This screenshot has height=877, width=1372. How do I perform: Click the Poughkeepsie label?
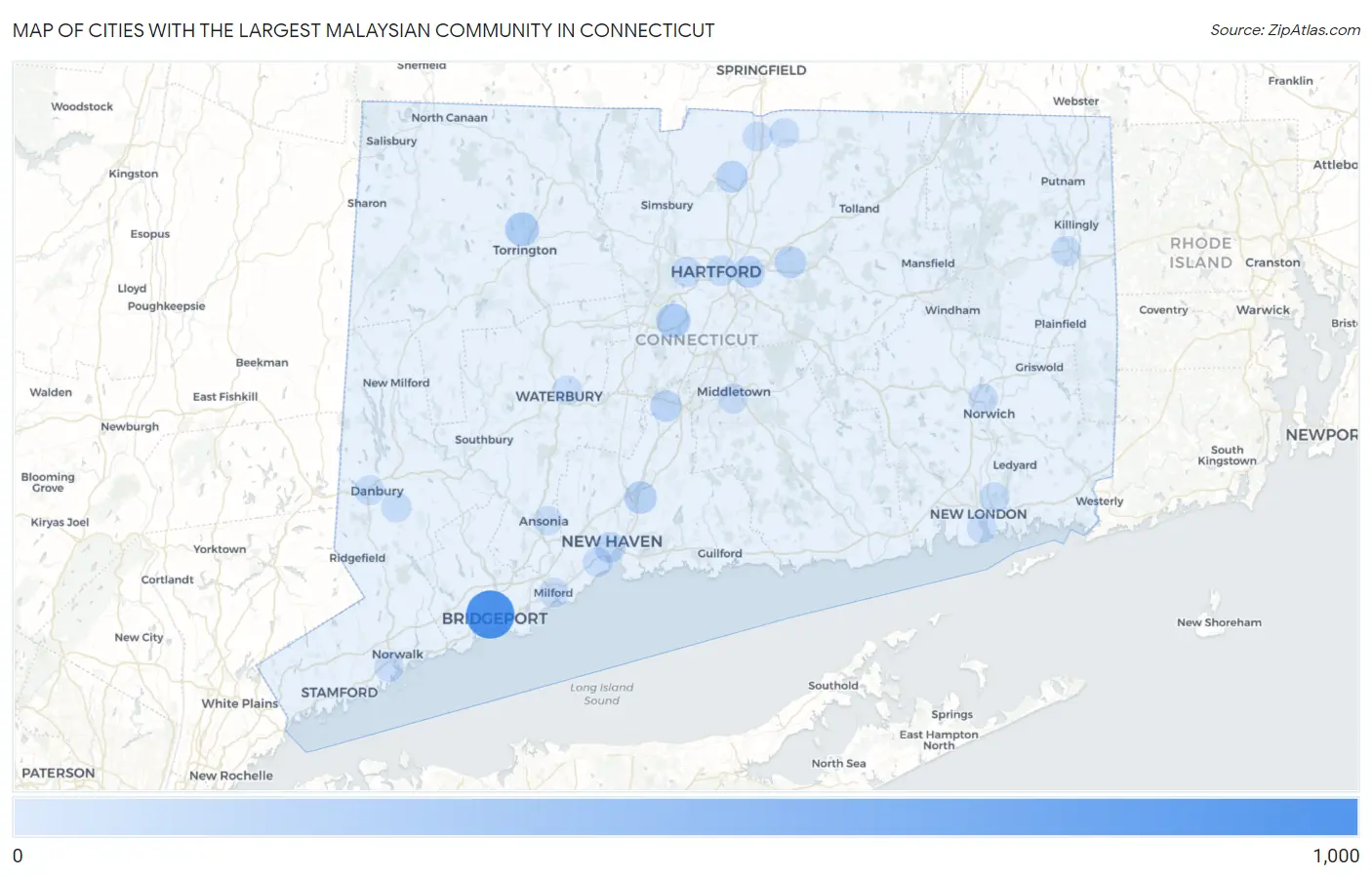(x=166, y=306)
